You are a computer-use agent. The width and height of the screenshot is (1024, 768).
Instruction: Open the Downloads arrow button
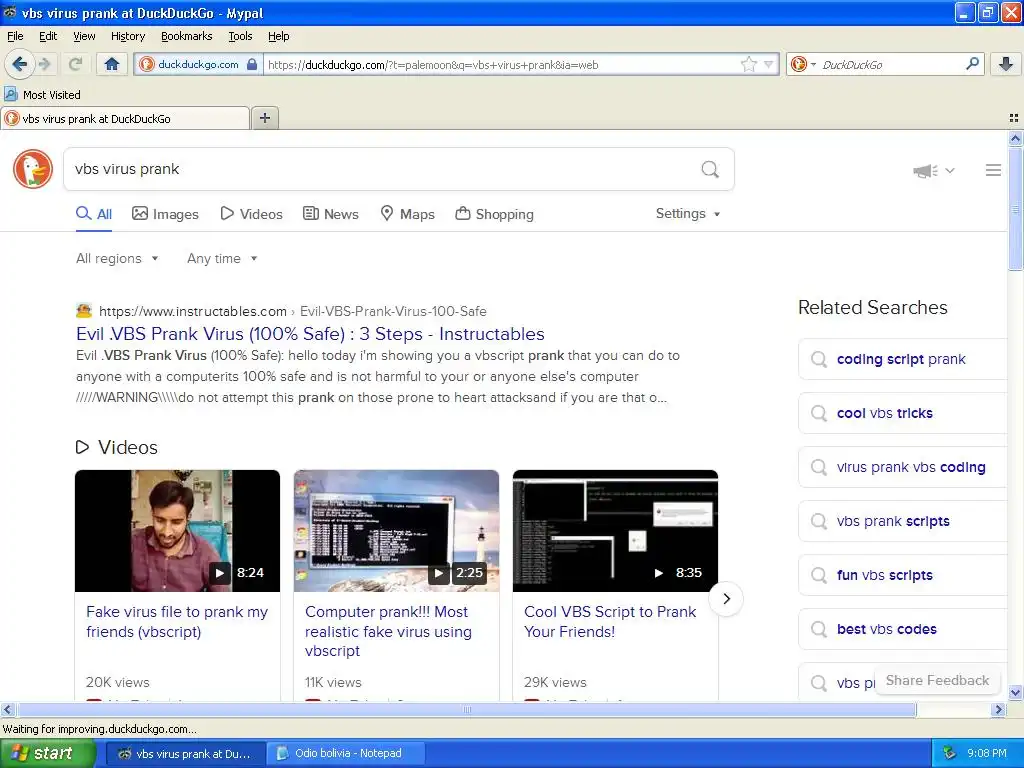pyautogui.click(x=1006, y=64)
